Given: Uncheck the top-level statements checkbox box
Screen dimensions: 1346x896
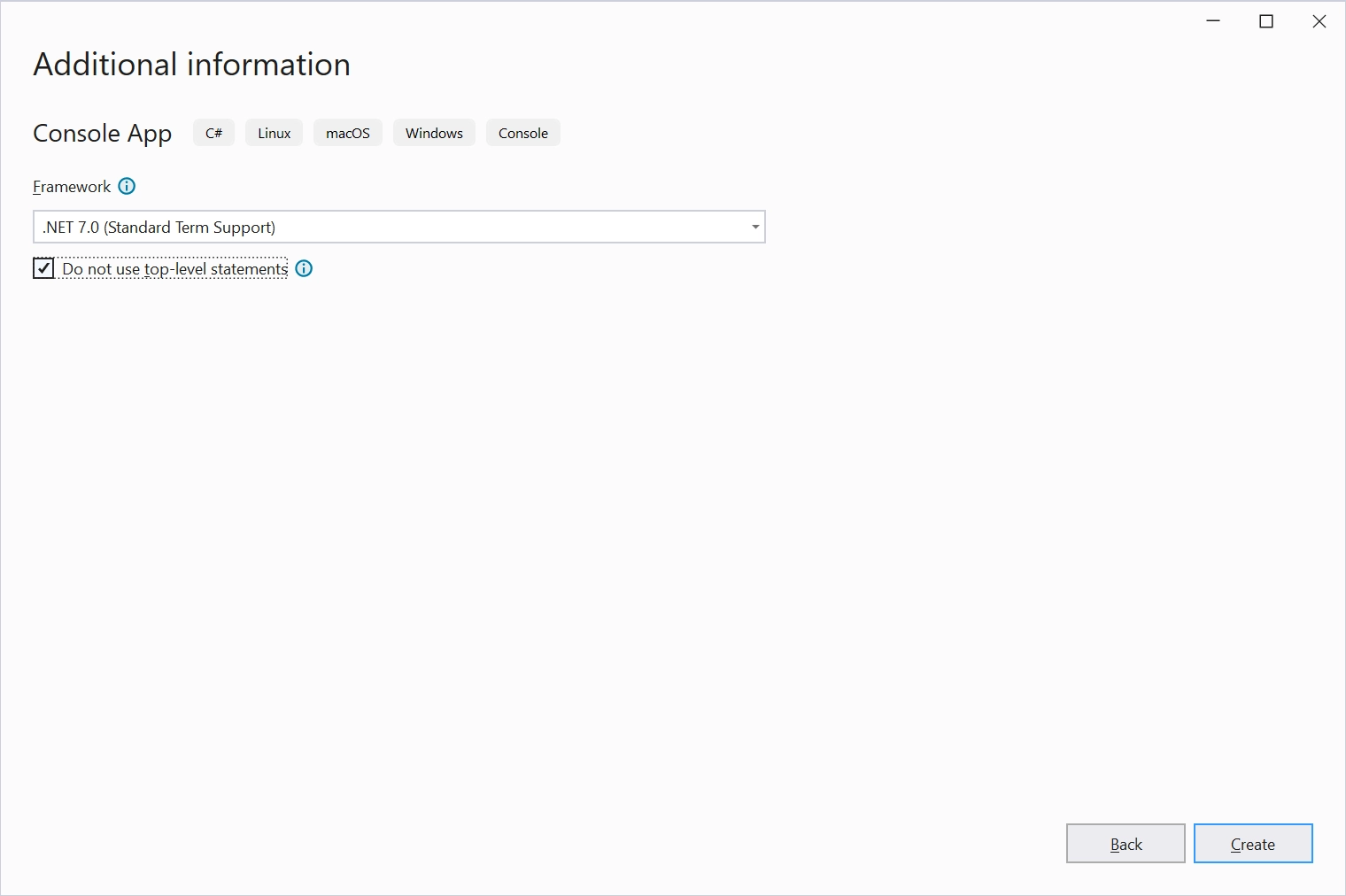Looking at the screenshot, I should pos(43,268).
